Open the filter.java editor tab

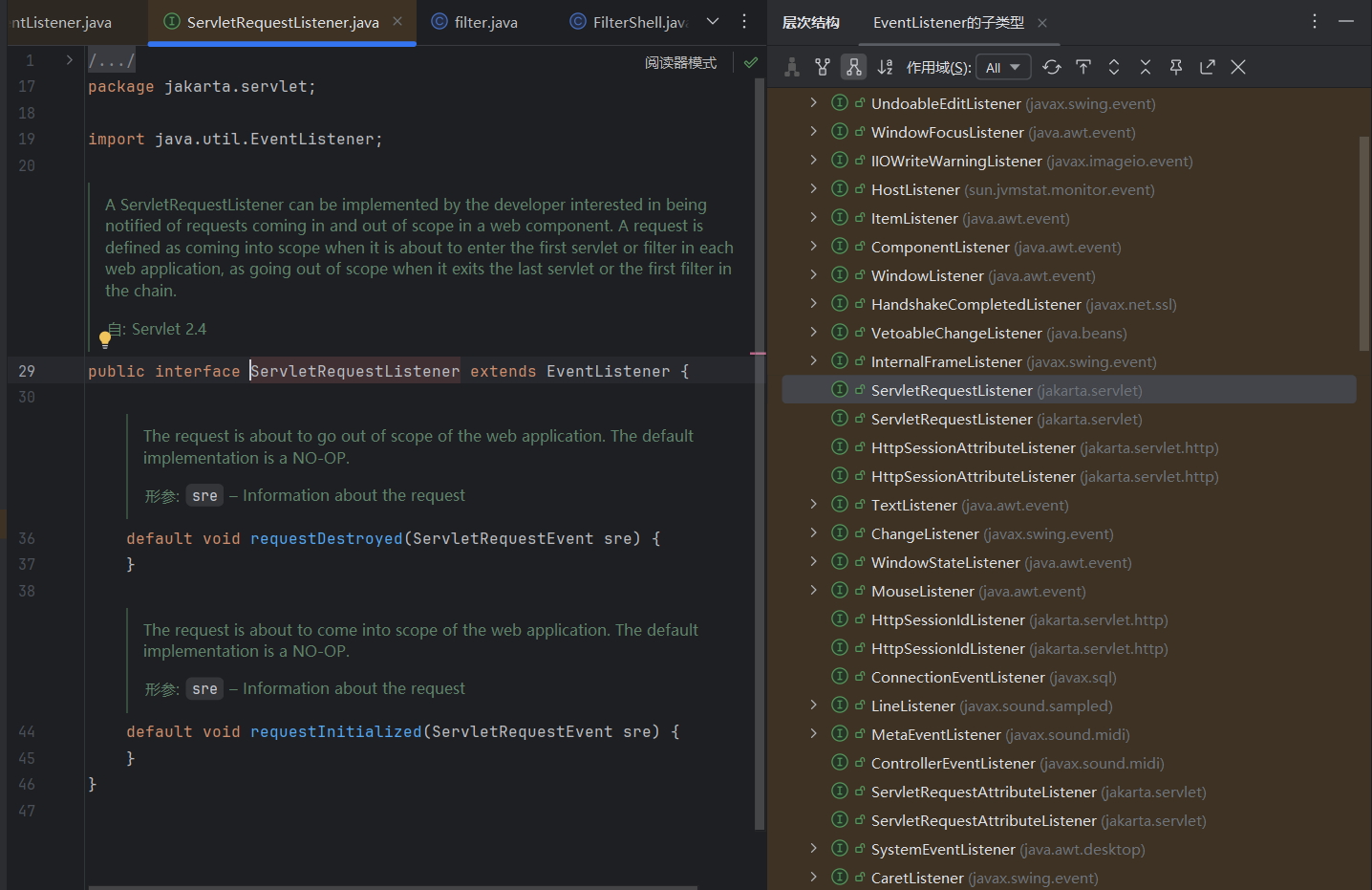coord(485,22)
